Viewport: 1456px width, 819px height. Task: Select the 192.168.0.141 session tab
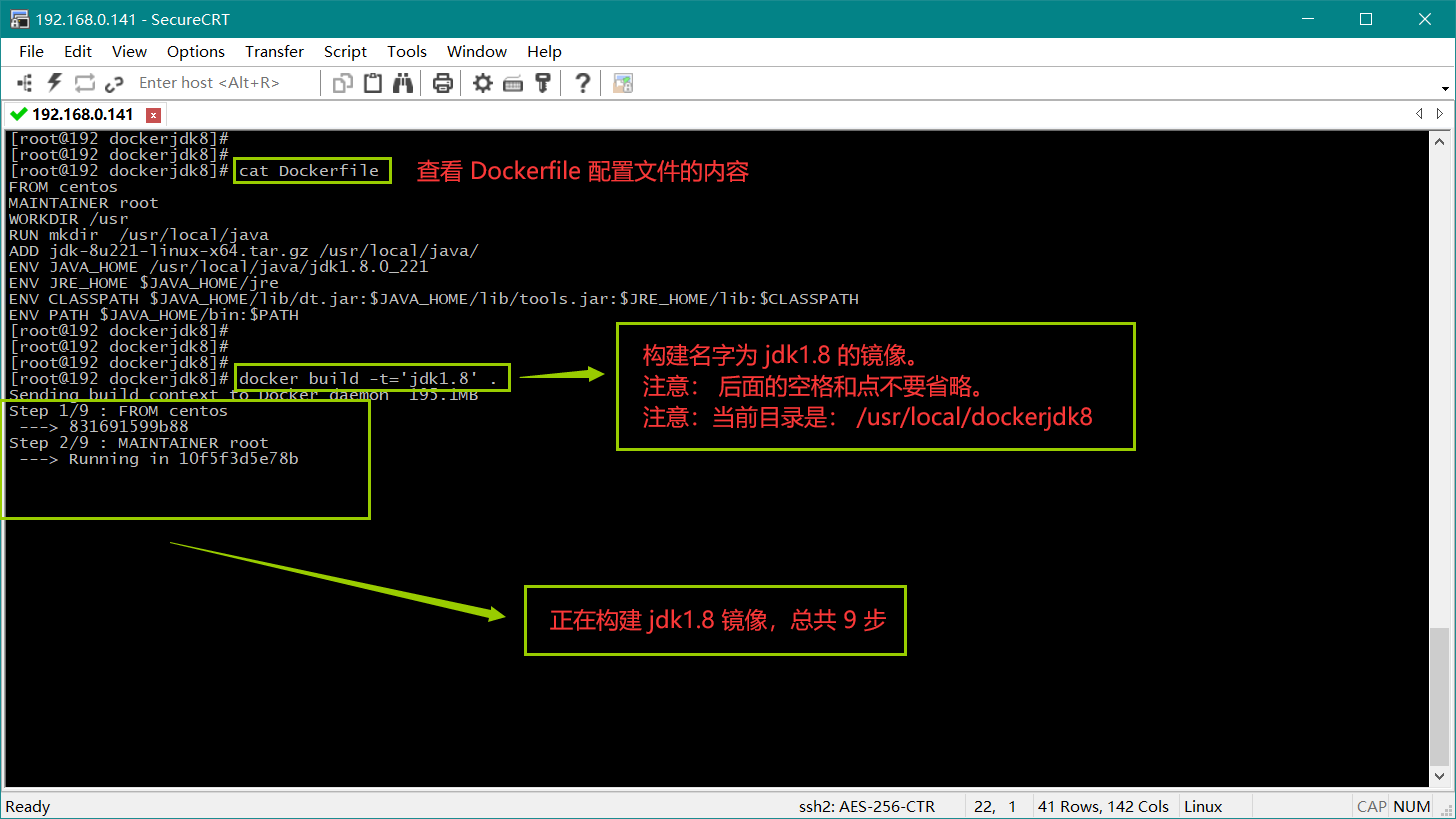coord(82,115)
